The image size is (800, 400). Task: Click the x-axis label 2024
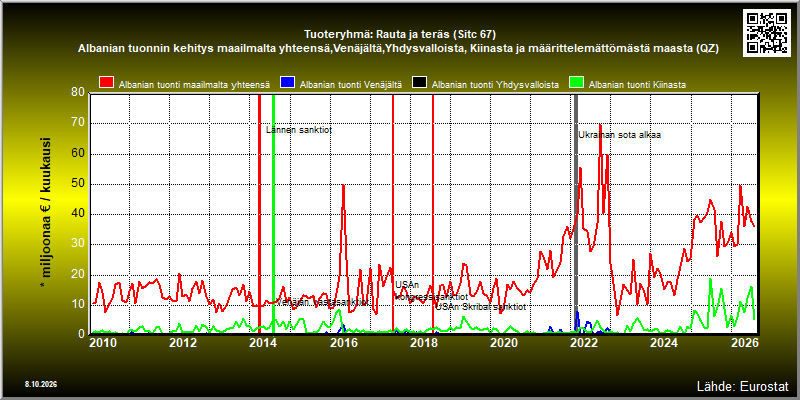[664, 342]
